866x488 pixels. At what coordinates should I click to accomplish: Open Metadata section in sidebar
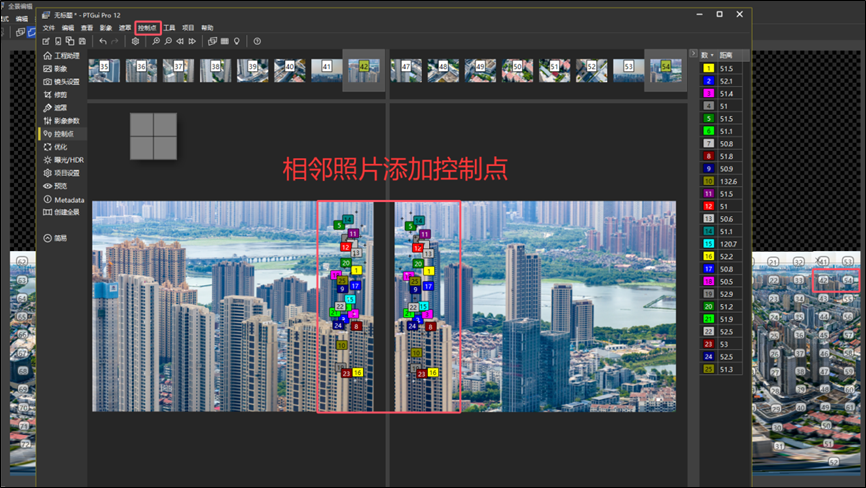click(x=64, y=200)
